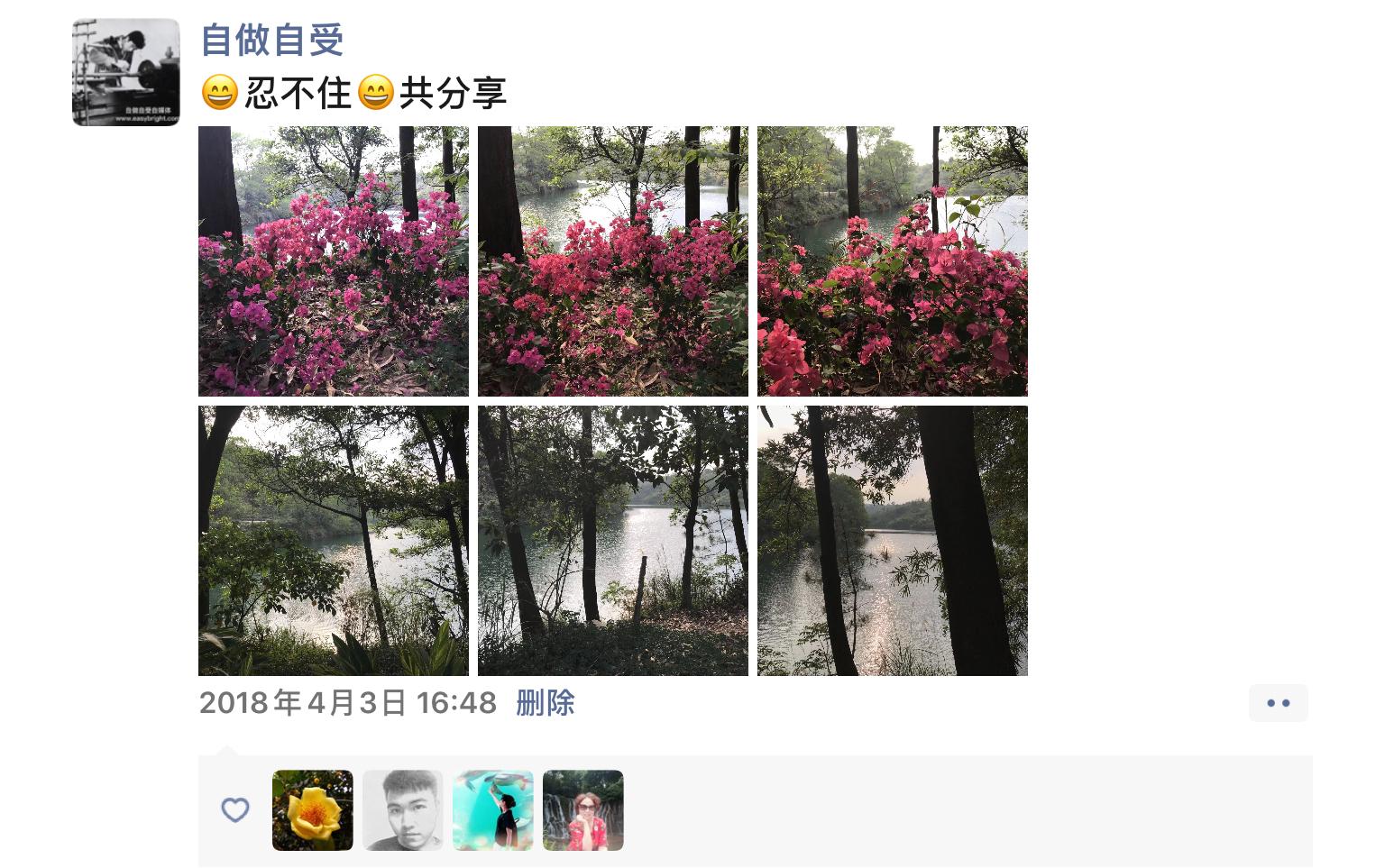
Task: Click the gray likes bar background
Action: click(965, 811)
